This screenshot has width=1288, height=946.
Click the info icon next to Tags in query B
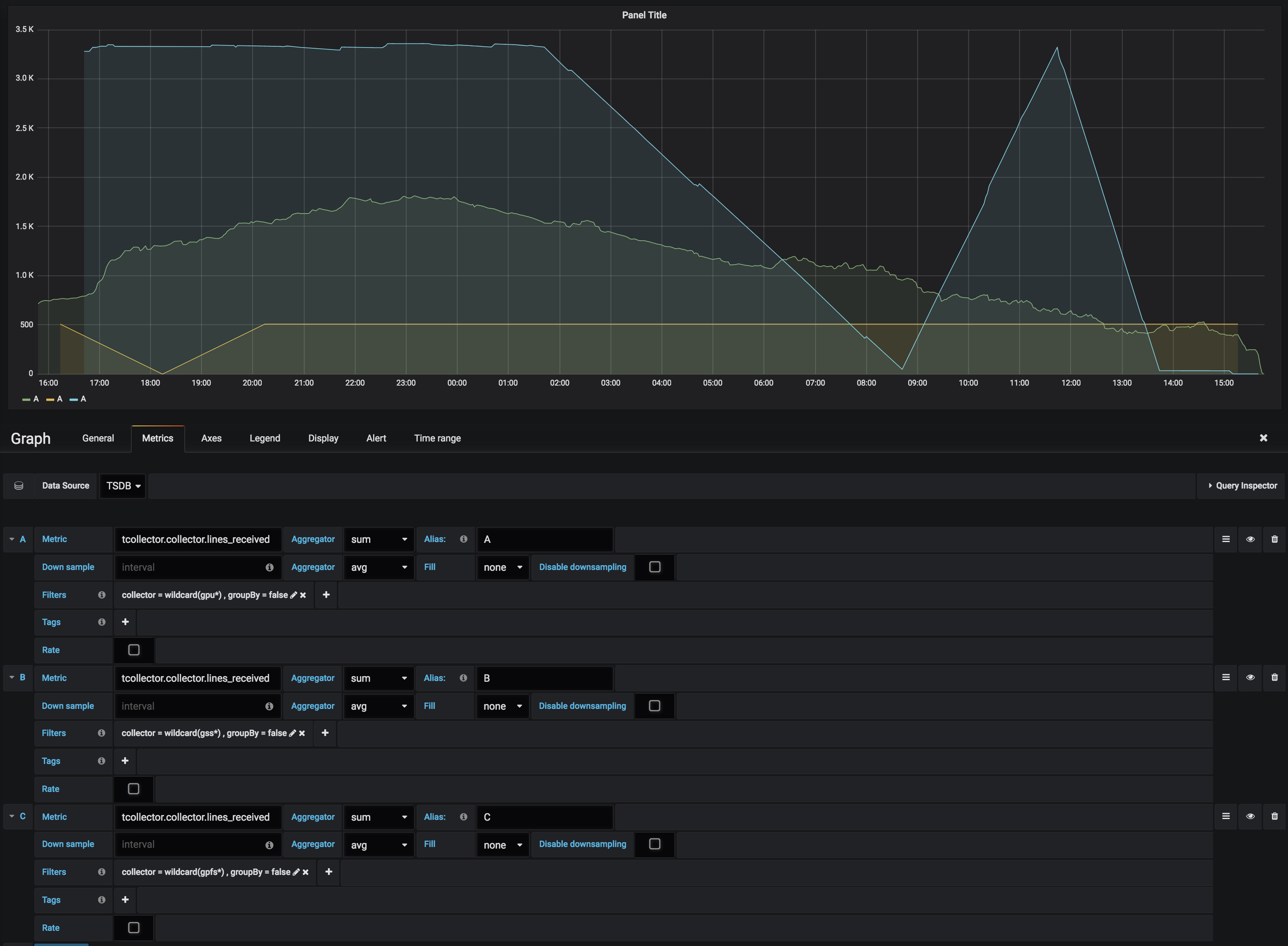click(101, 761)
